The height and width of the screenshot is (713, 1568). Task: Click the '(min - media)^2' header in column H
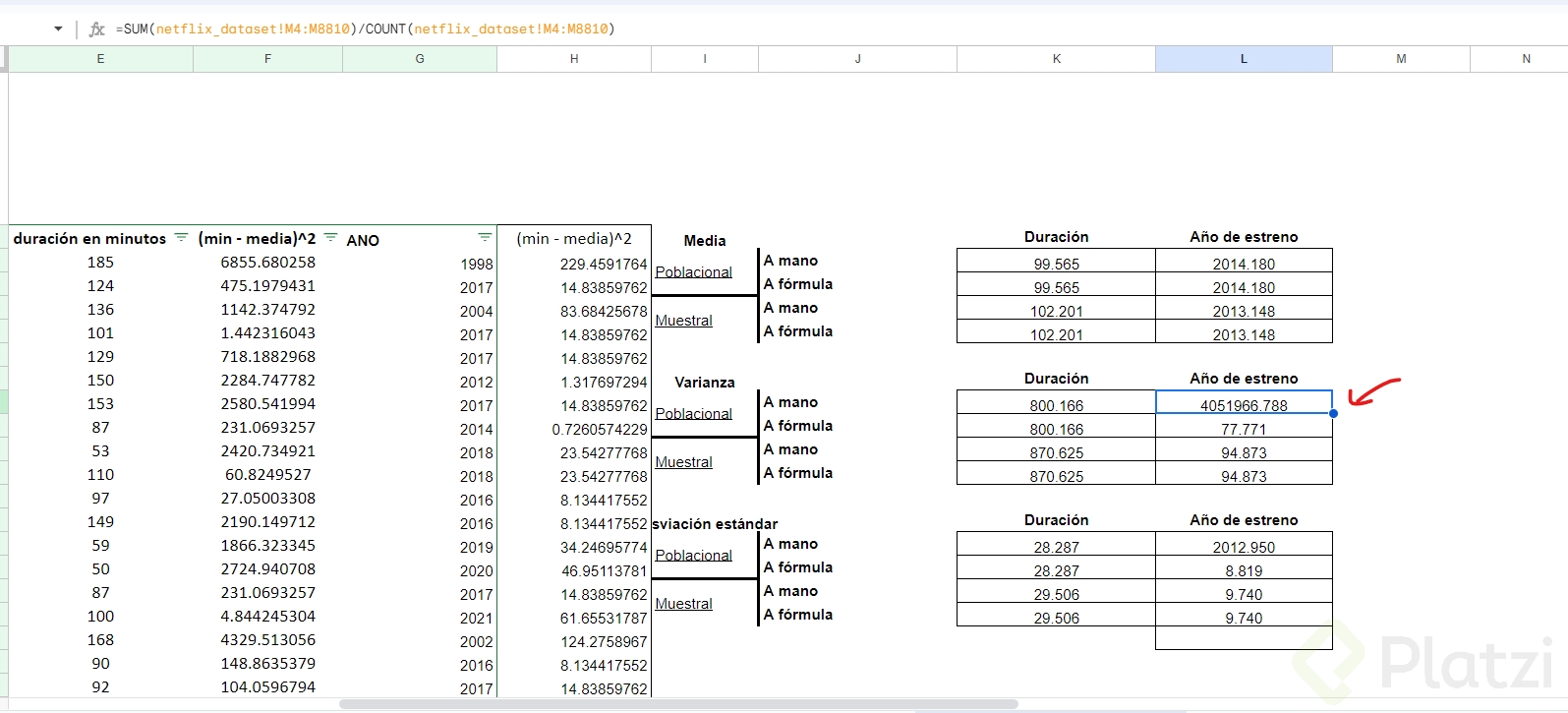click(574, 239)
